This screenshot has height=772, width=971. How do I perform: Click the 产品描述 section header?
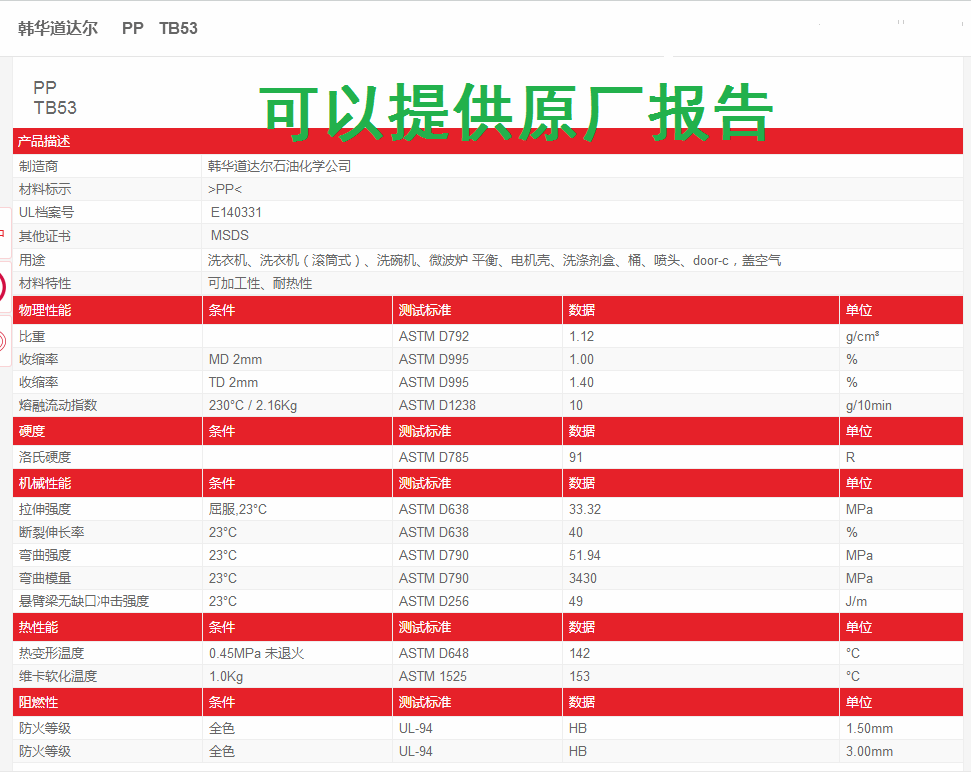(43, 141)
